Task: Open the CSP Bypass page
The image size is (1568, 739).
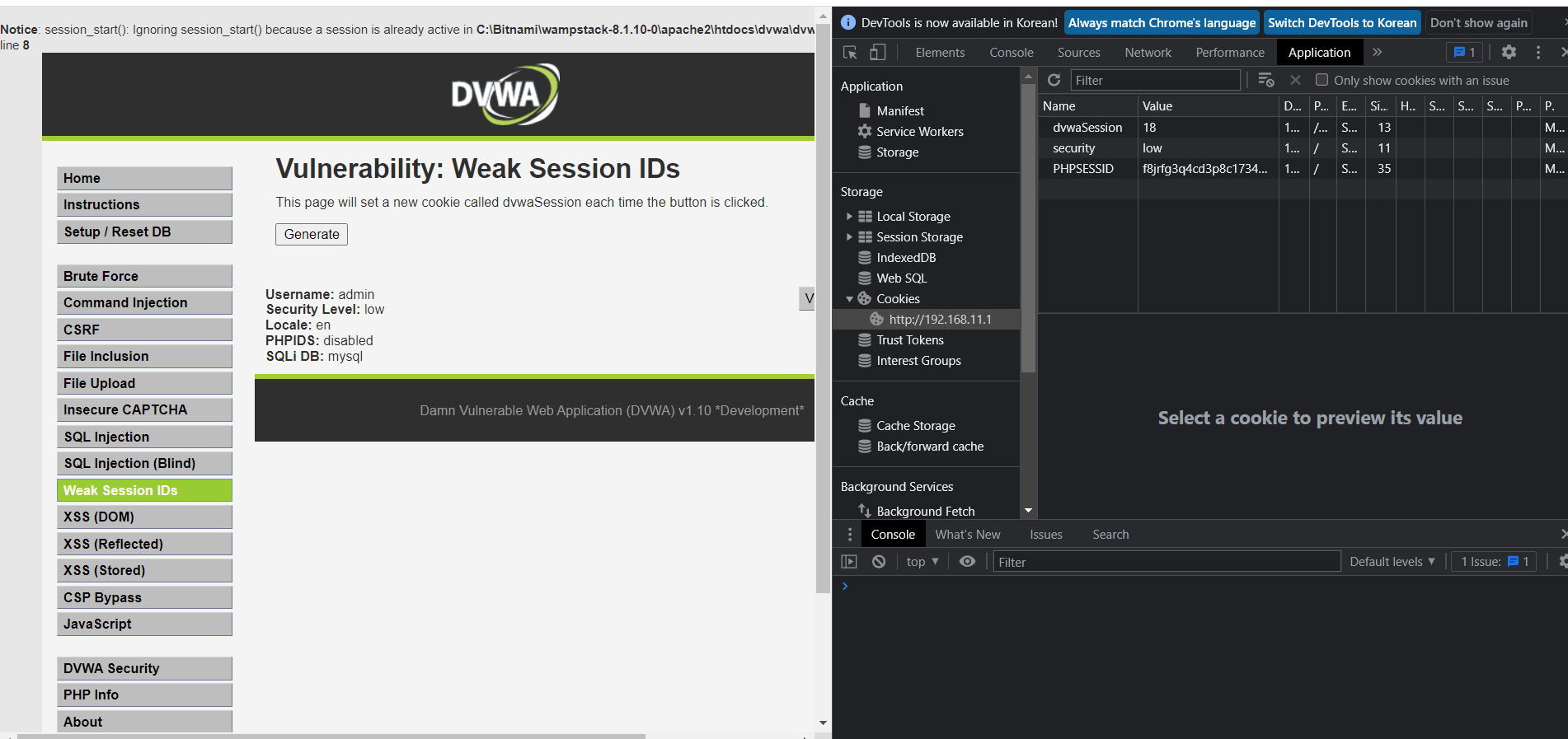Action: point(144,597)
